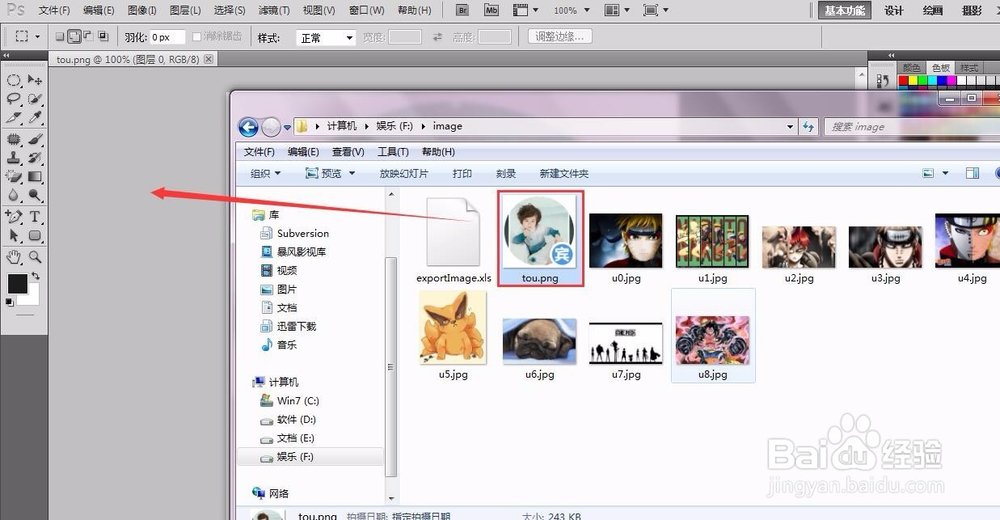1000x520 pixels.
Task: Choose New selection mode
Action: 60,36
